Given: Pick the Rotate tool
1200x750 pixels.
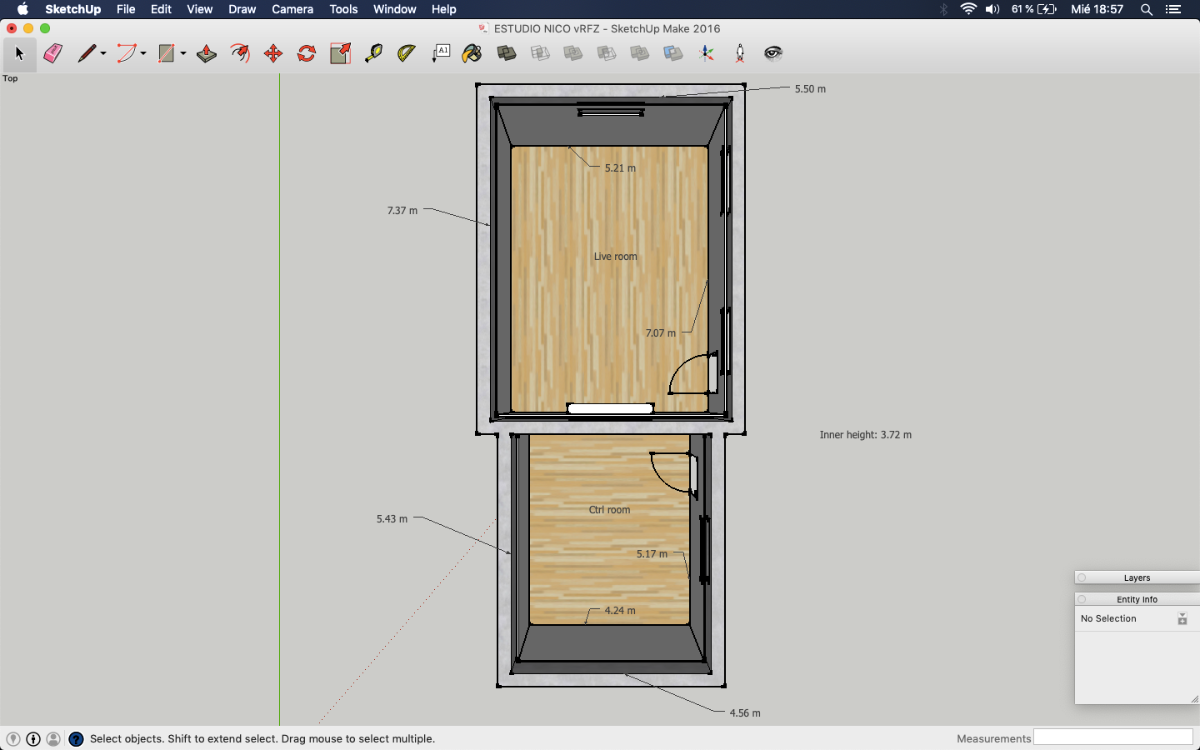Looking at the screenshot, I should [307, 53].
